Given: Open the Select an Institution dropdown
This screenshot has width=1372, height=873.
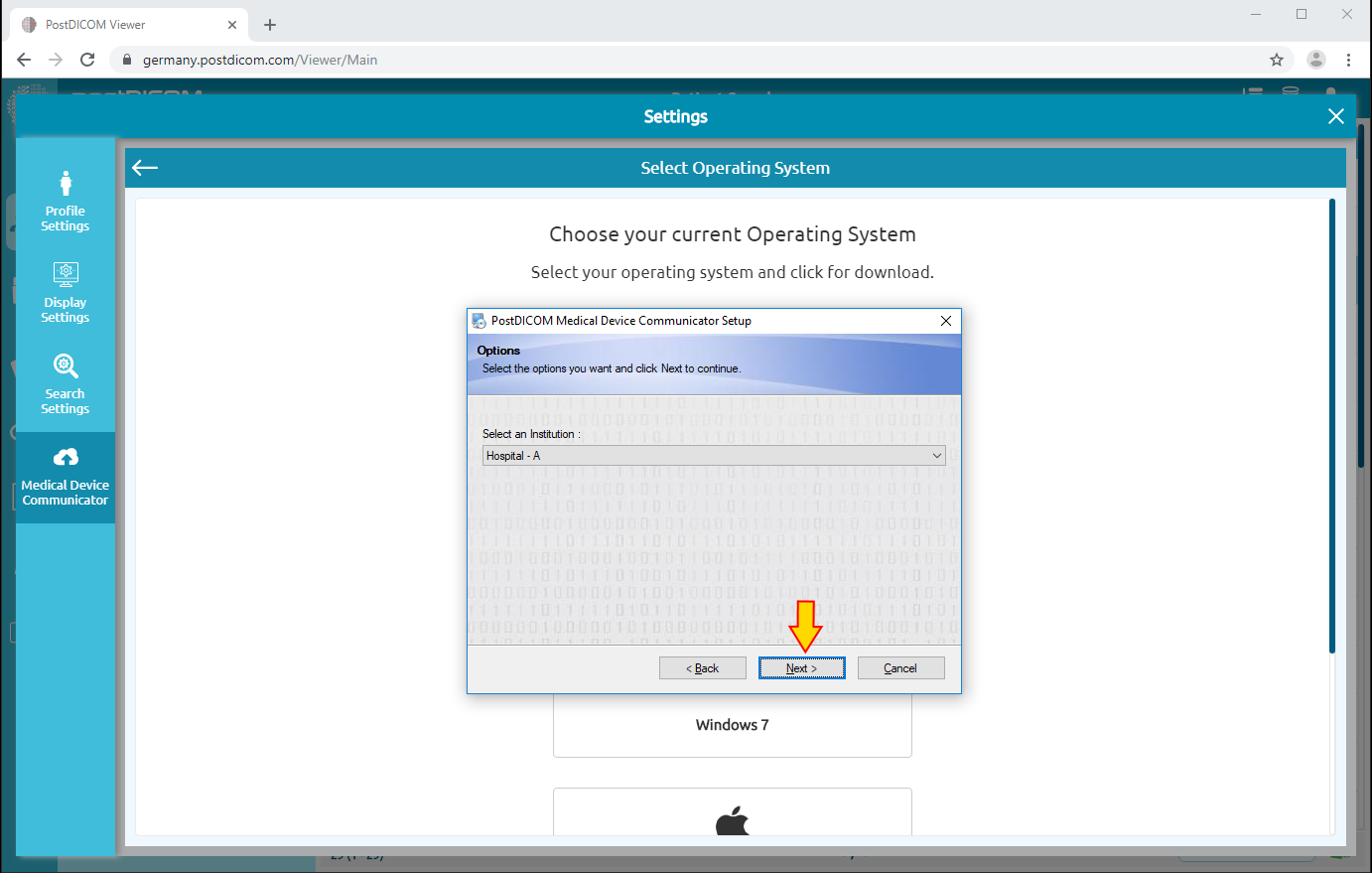Looking at the screenshot, I should [714, 456].
